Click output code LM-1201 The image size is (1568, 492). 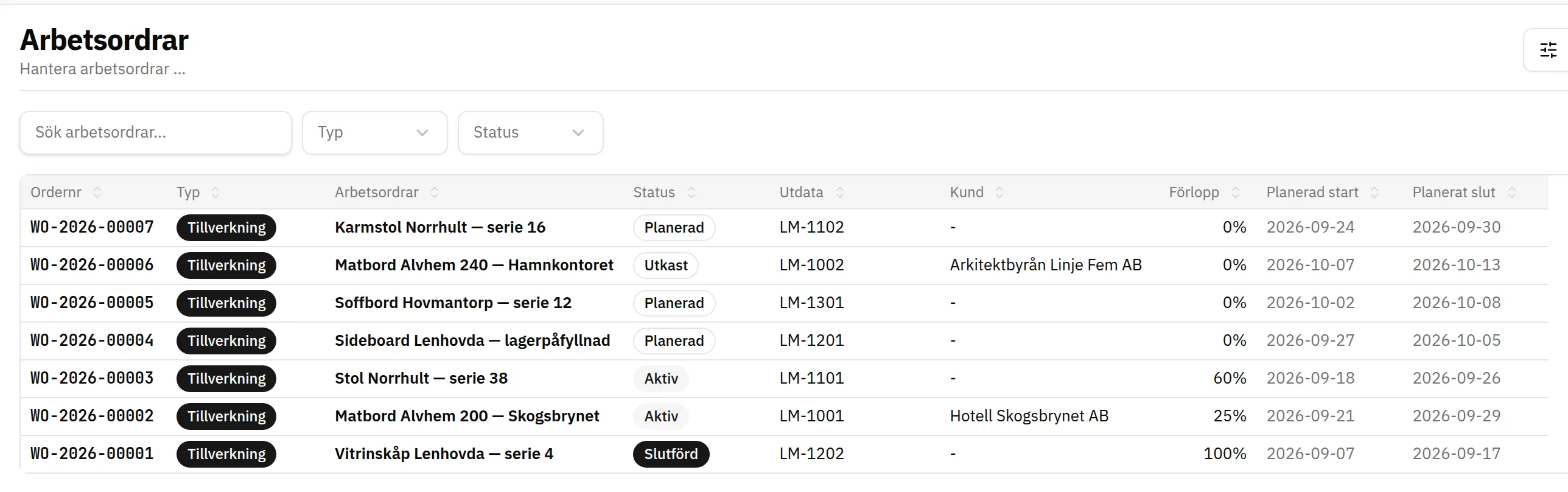pyautogui.click(x=812, y=340)
